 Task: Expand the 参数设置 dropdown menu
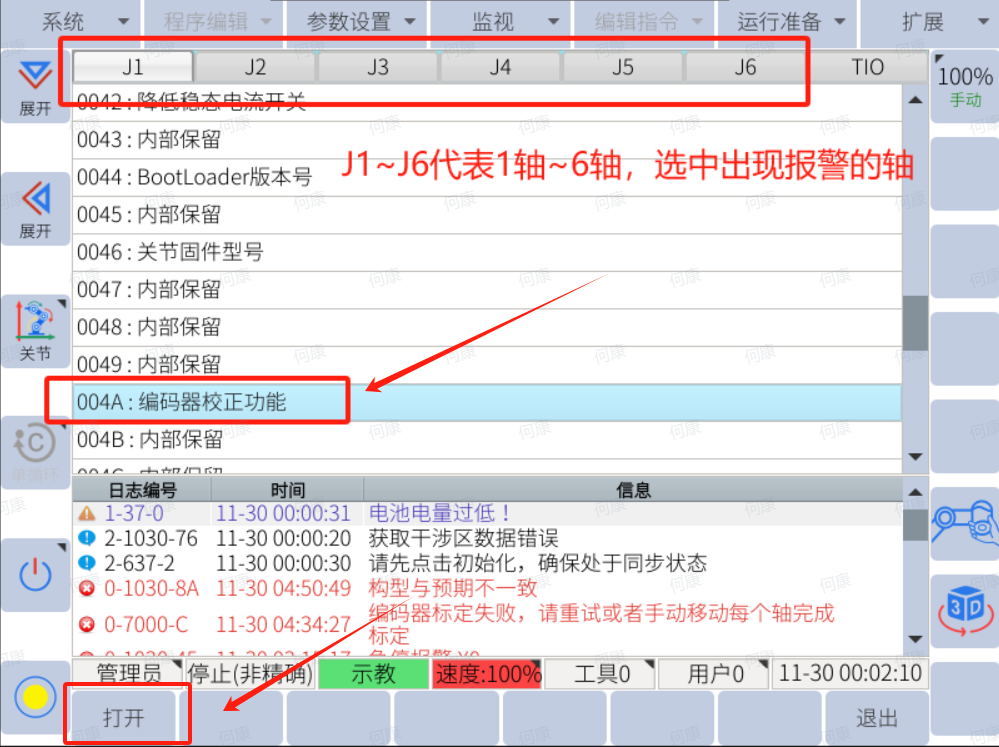click(356, 22)
